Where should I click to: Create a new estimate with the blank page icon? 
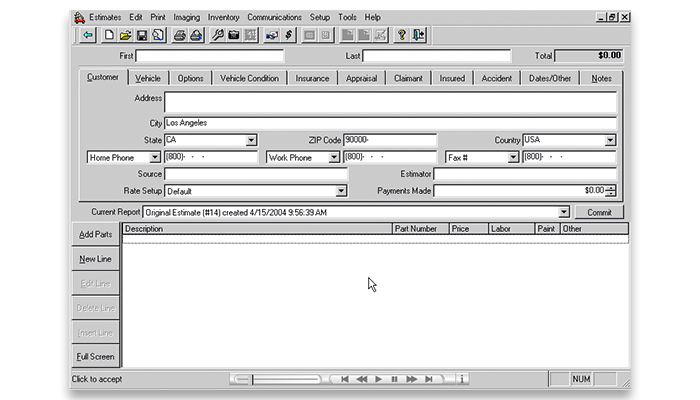109,35
